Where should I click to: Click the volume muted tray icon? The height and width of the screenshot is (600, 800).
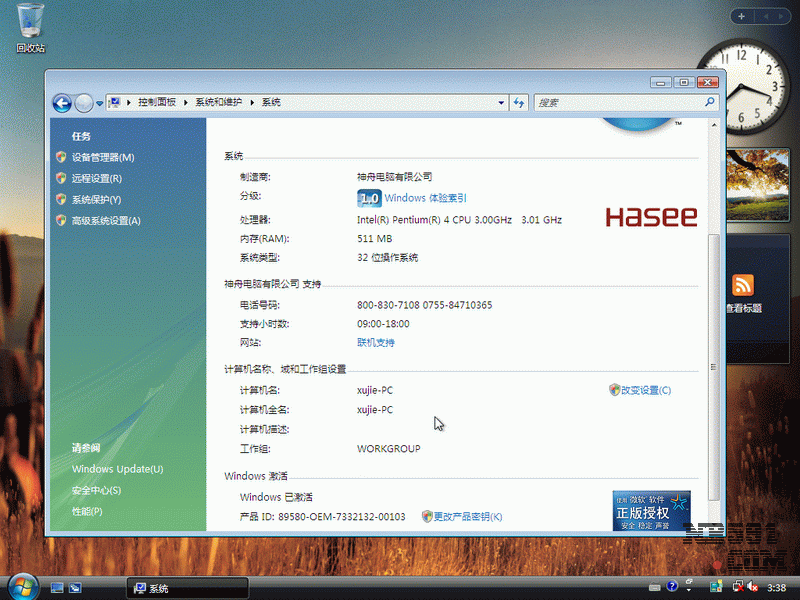[x=750, y=587]
